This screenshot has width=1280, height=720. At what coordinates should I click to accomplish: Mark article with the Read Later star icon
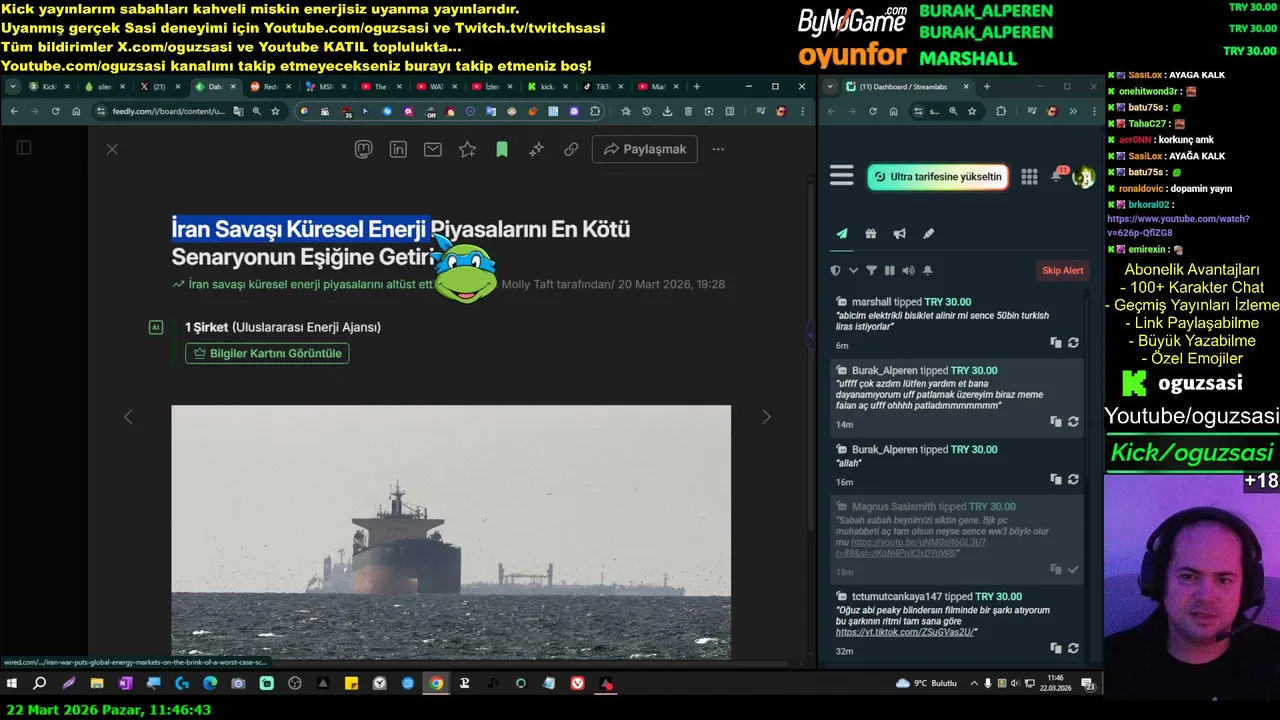pos(467,149)
